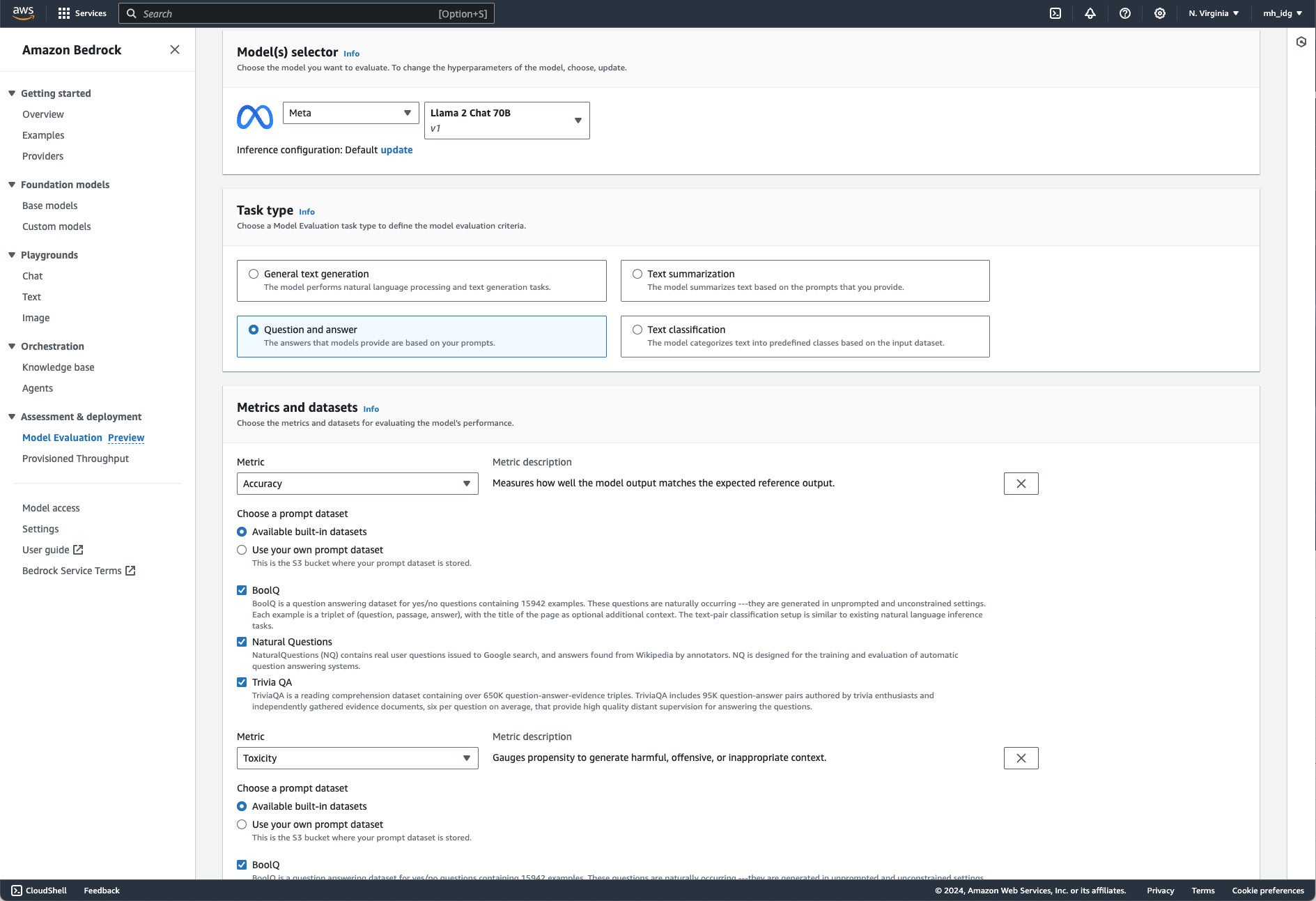Open the N. Virginia region dropdown

1214,13
